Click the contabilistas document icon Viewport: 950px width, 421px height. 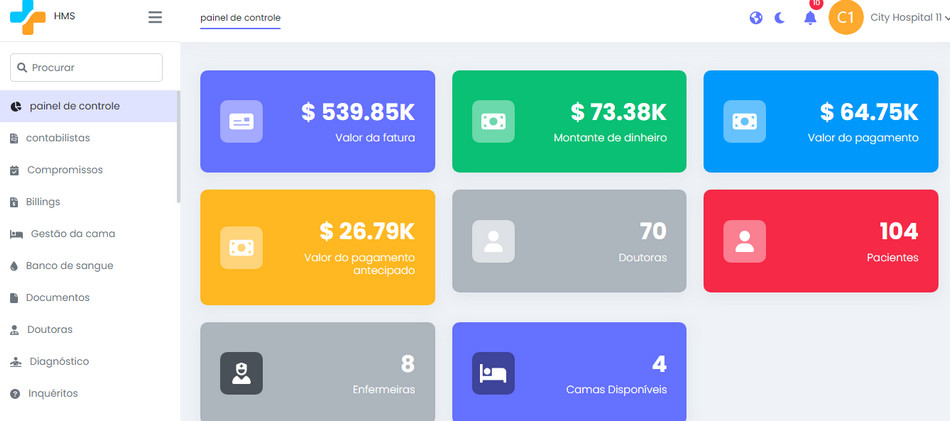point(15,139)
